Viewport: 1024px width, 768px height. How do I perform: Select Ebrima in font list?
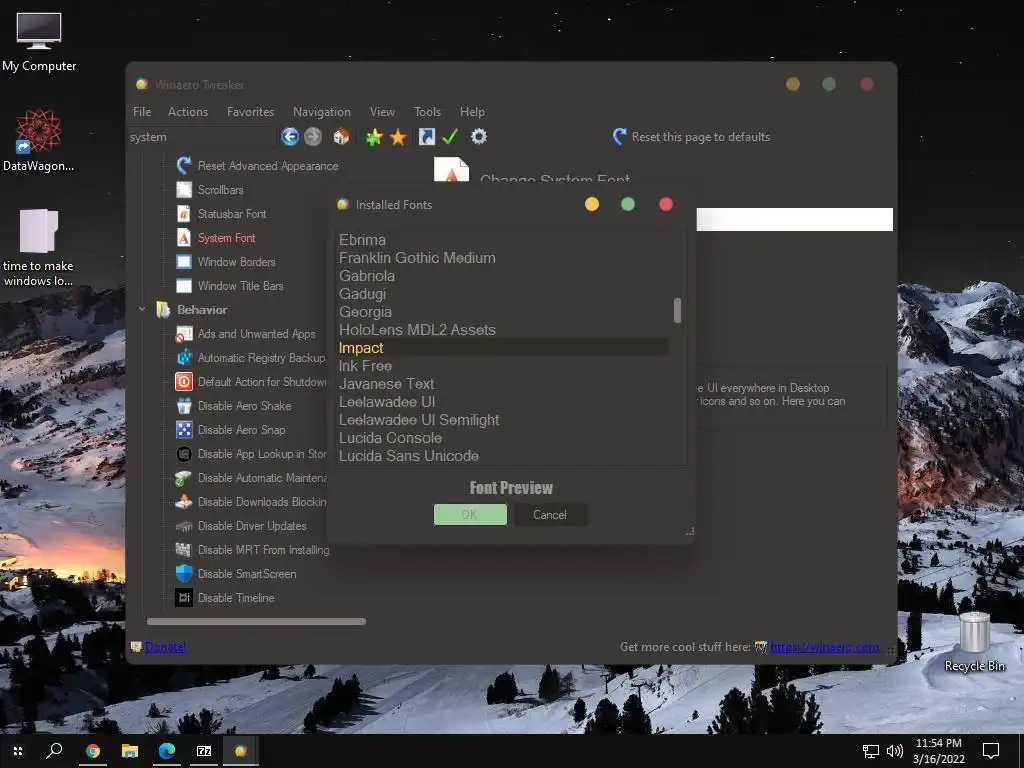[x=503, y=240]
